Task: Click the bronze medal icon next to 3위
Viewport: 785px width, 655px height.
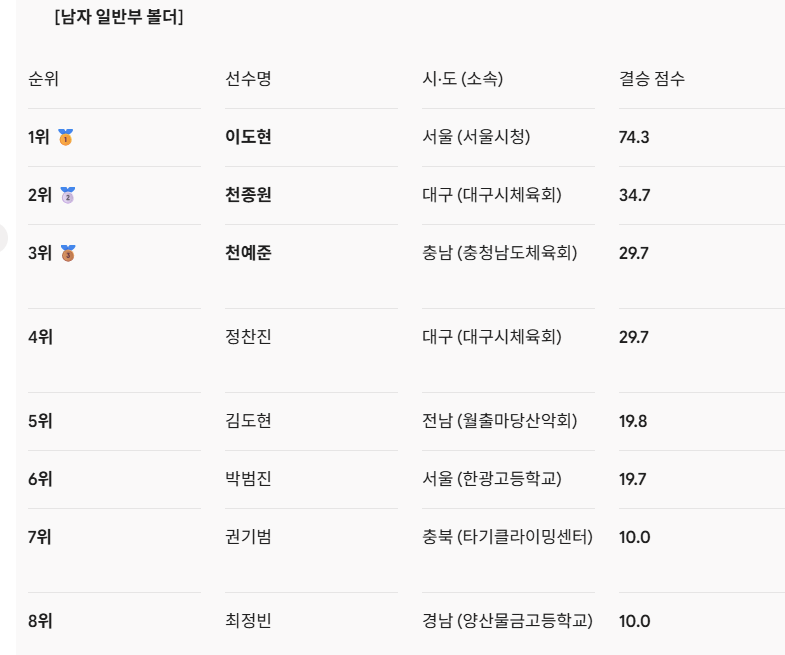Action: click(x=68, y=253)
